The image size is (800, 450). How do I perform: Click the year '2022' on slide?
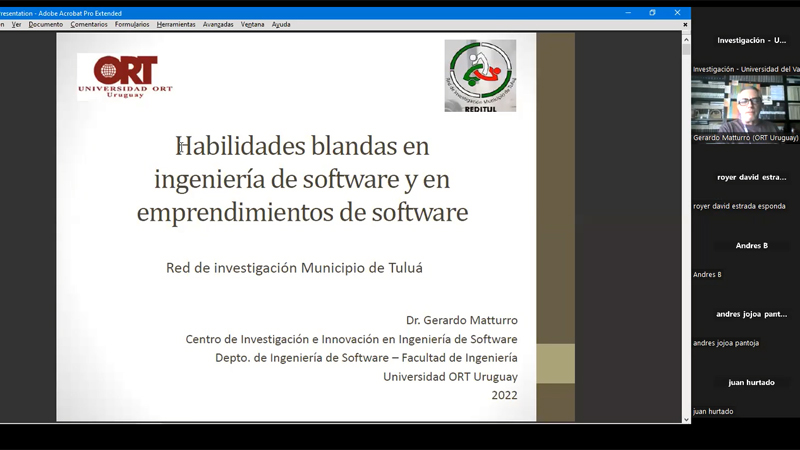point(505,395)
